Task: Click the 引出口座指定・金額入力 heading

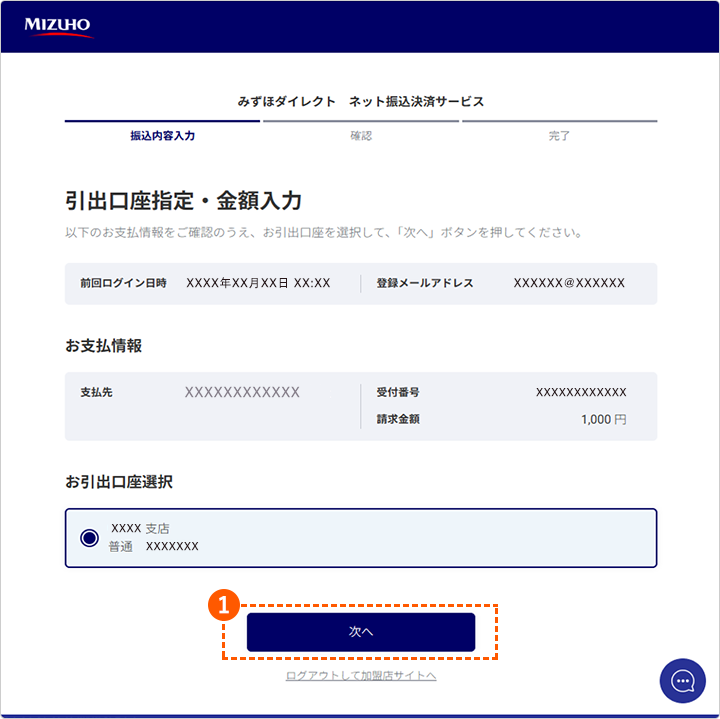Action: click(x=183, y=201)
